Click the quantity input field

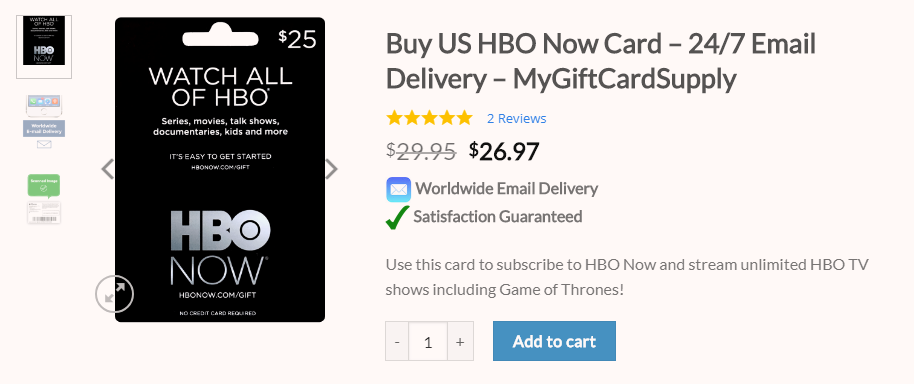coord(428,341)
